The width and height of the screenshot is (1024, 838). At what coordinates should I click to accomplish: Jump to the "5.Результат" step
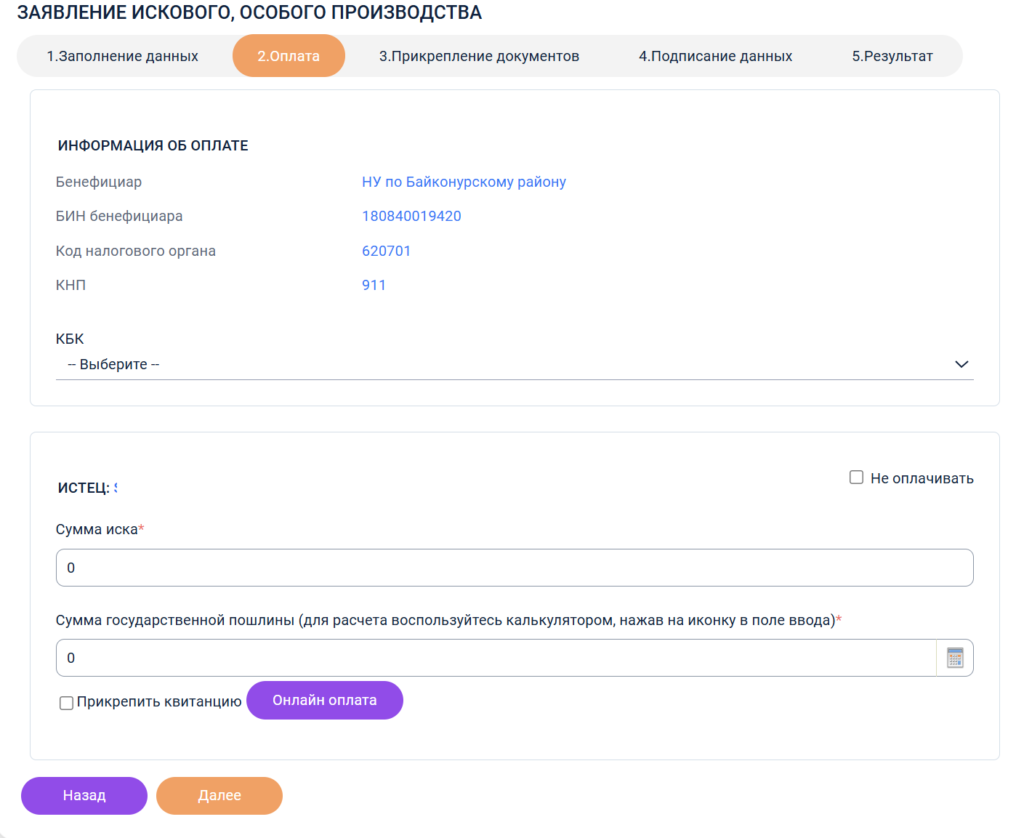click(892, 56)
